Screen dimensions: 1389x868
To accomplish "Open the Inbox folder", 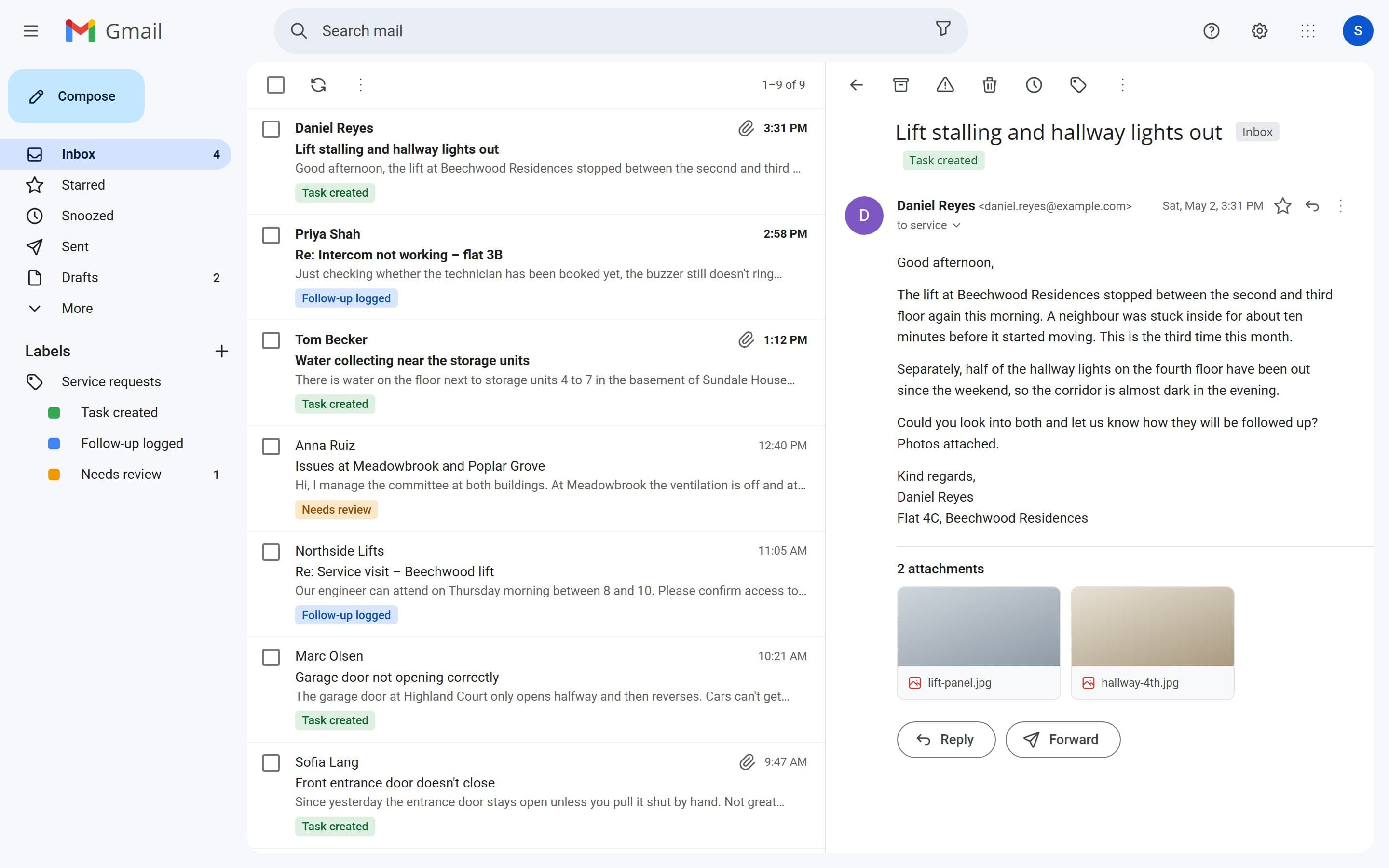I will (x=115, y=154).
